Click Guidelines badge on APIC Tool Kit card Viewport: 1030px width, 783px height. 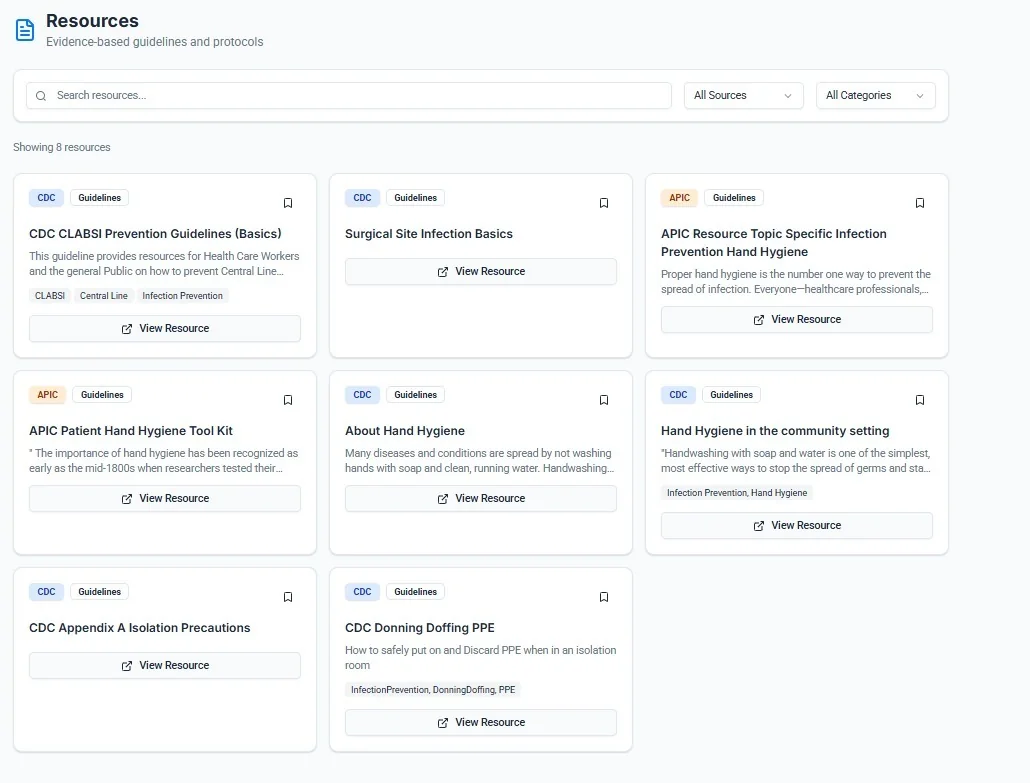point(102,395)
